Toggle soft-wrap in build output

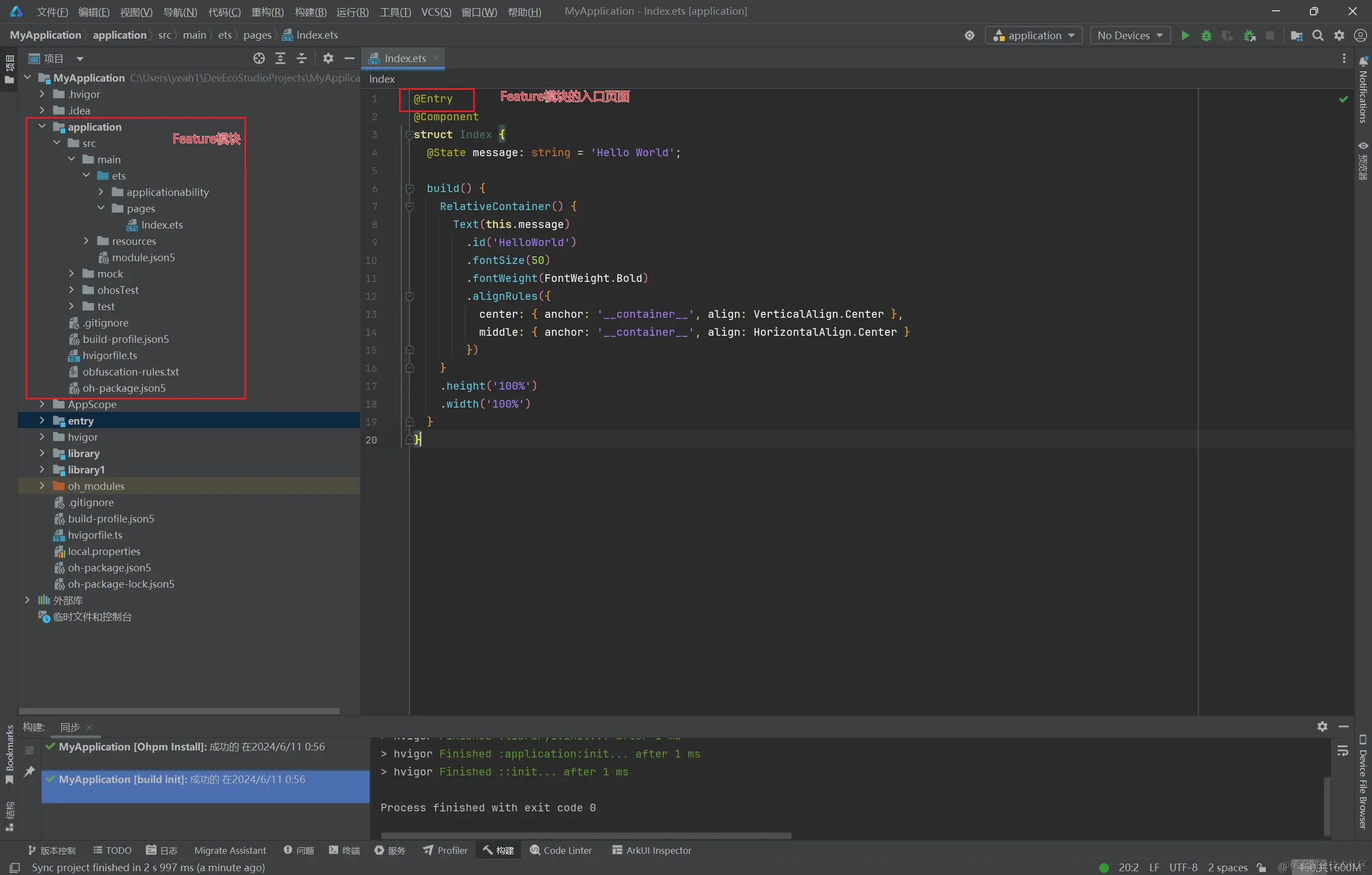click(1343, 751)
